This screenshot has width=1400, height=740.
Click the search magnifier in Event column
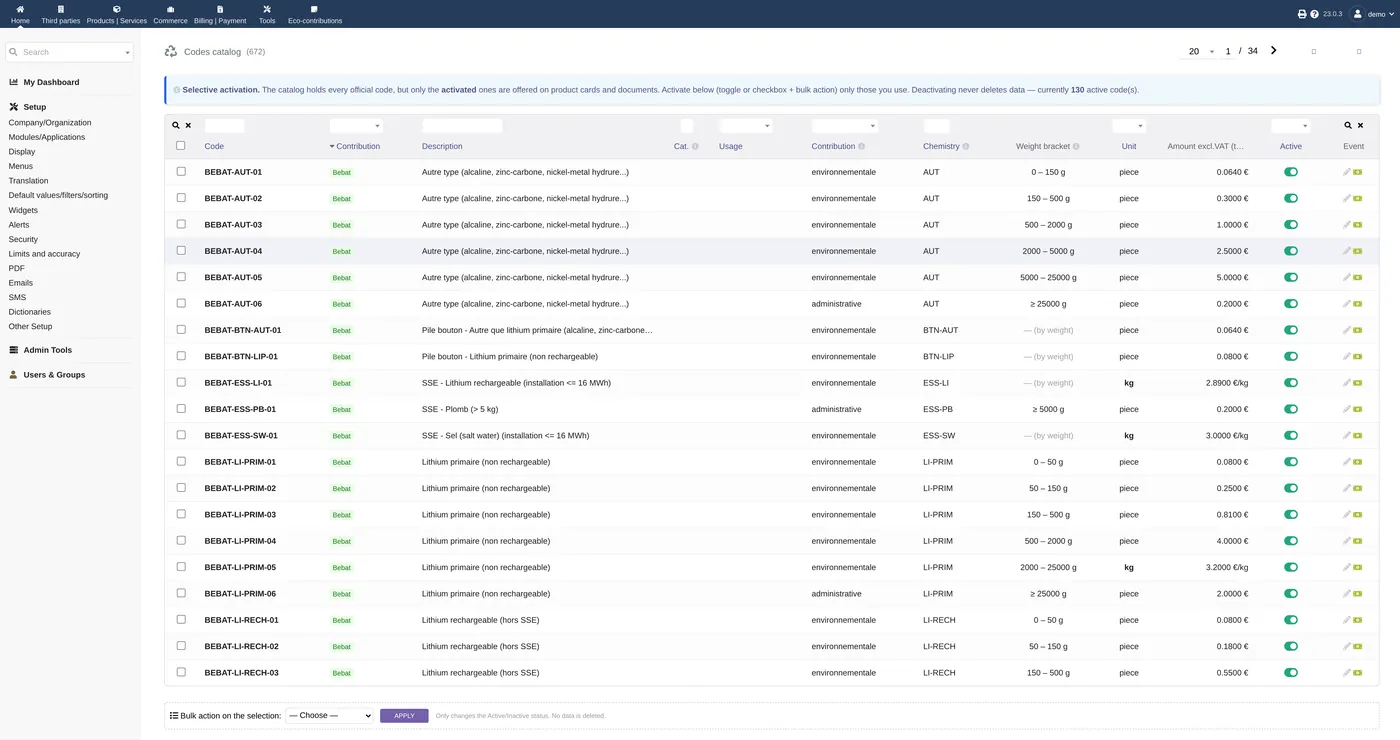[x=1348, y=126]
